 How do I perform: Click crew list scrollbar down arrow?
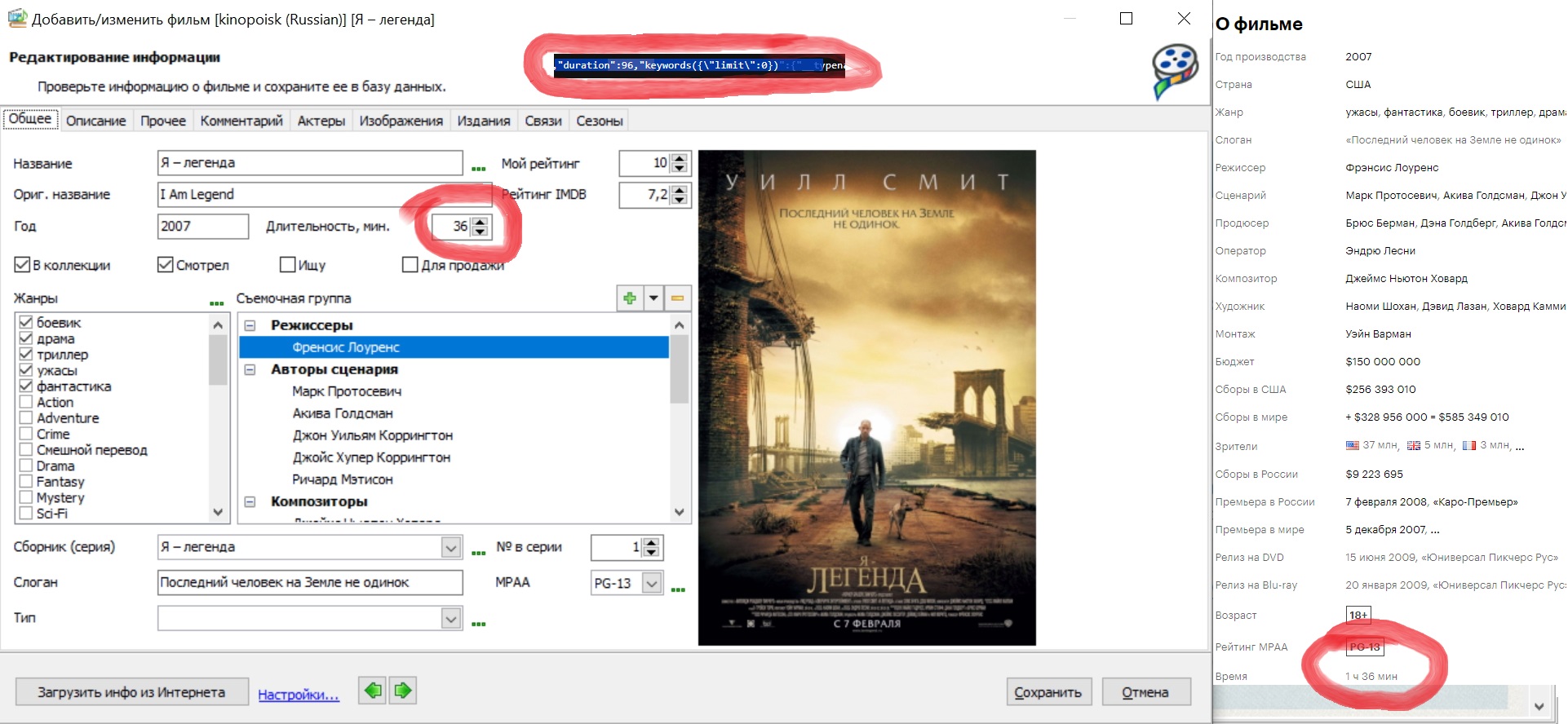click(680, 512)
